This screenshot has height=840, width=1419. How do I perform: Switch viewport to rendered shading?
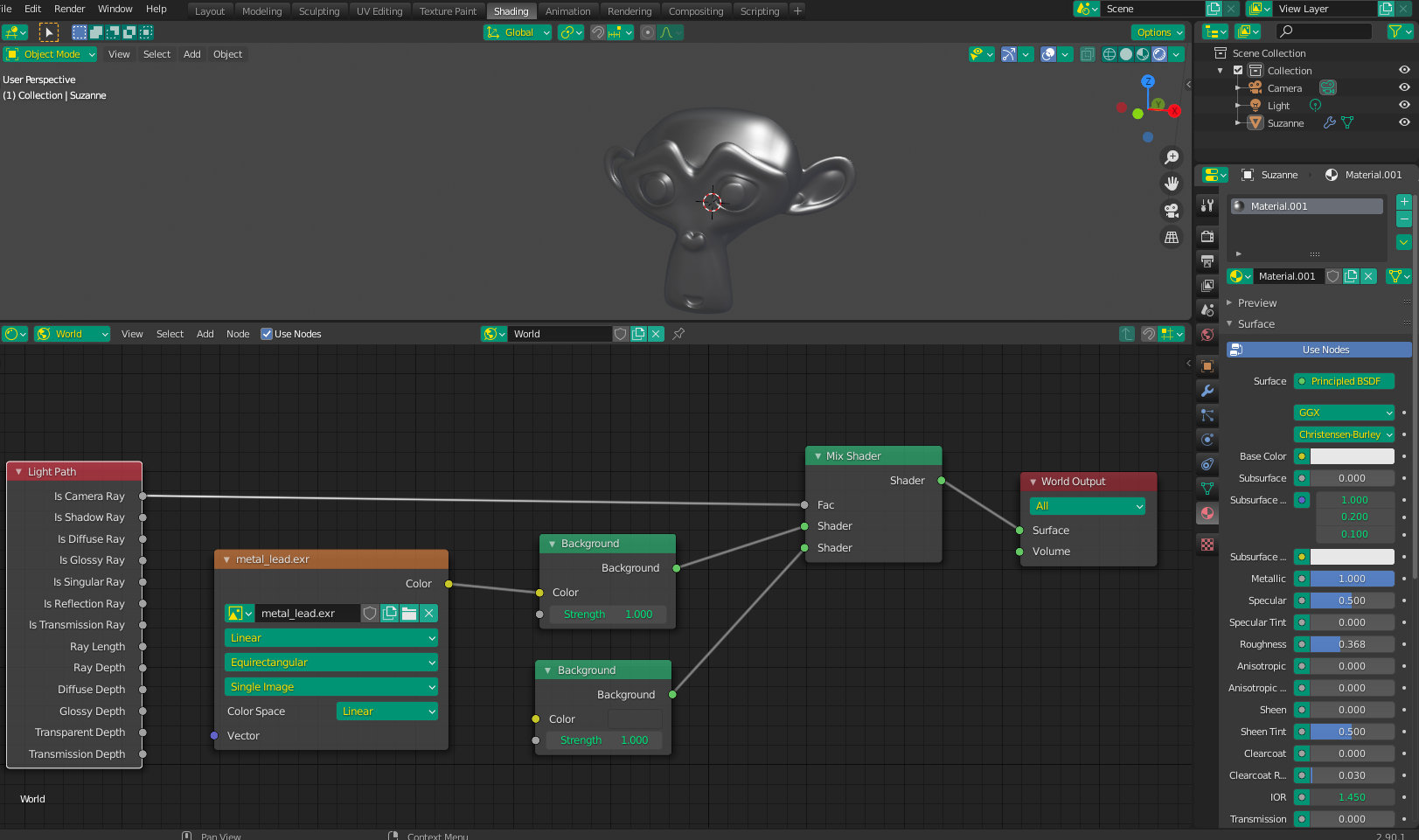pyautogui.click(x=1159, y=54)
